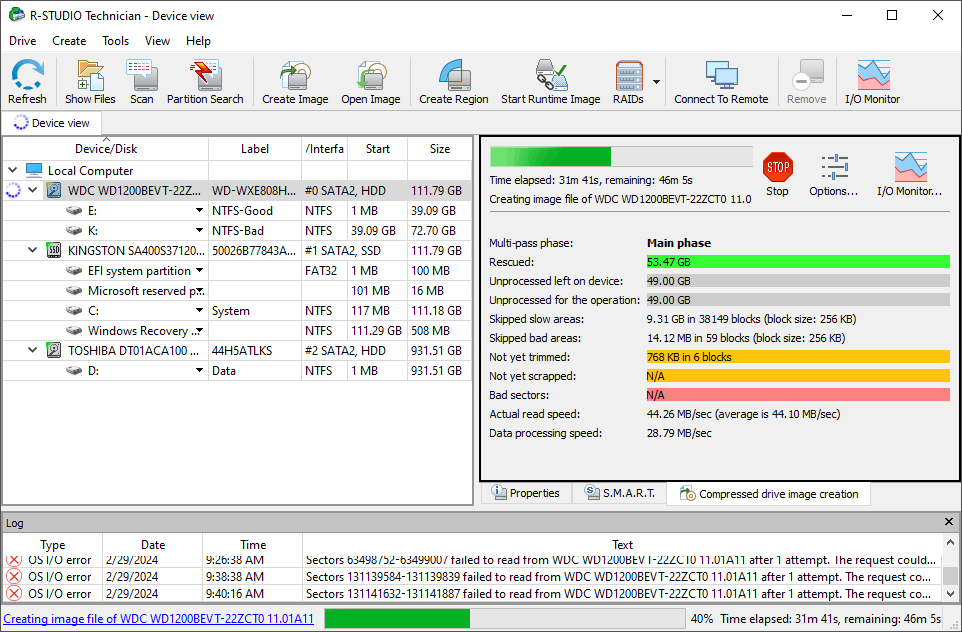This screenshot has height=632, width=962.
Task: Open the K: partition dropdown arrow
Action: coord(199,231)
